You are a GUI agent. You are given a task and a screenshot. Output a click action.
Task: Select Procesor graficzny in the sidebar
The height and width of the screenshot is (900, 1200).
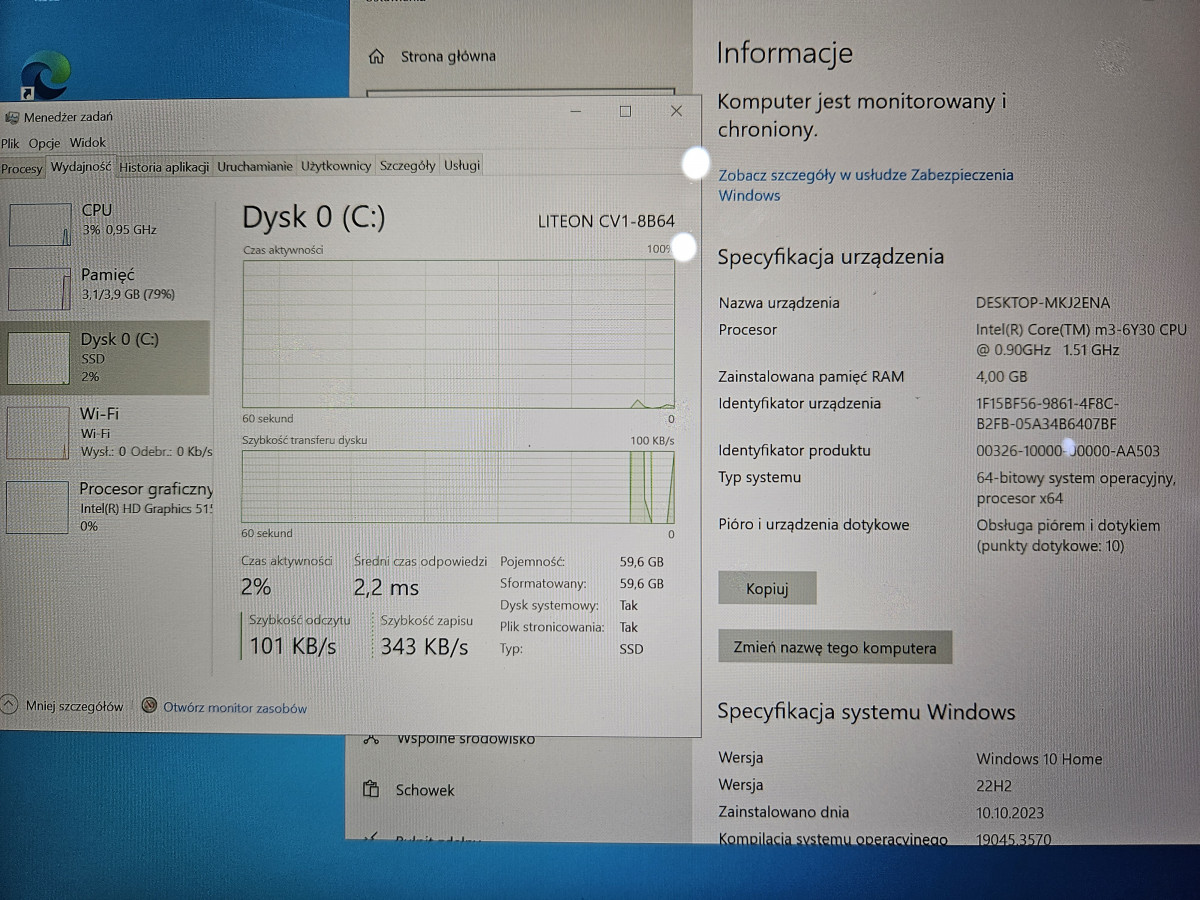[106, 507]
